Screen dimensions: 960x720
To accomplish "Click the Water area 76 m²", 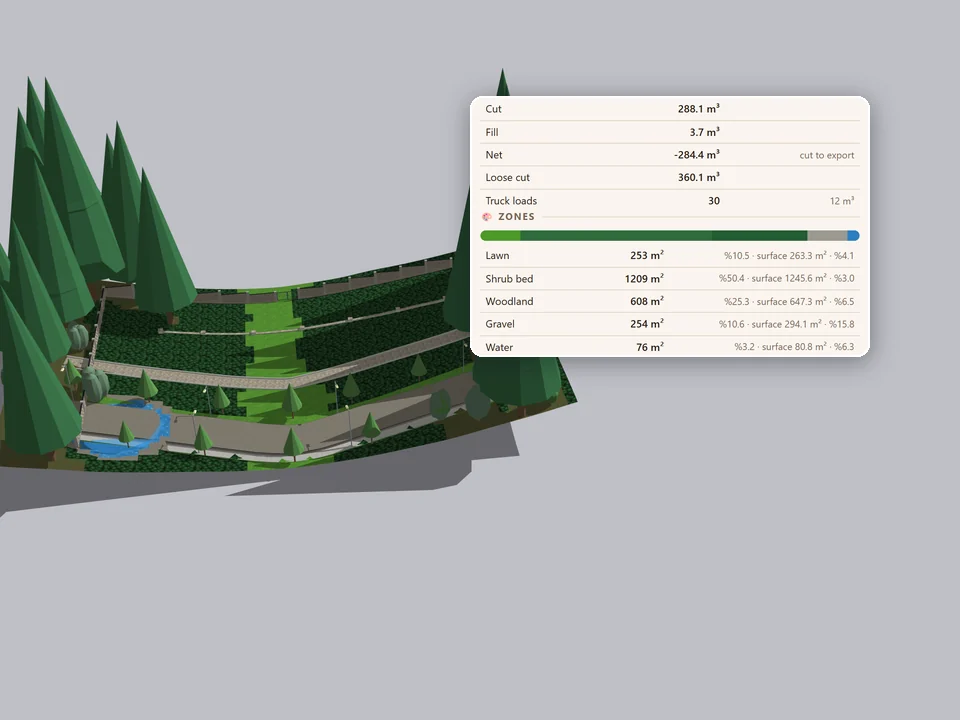I will [650, 347].
